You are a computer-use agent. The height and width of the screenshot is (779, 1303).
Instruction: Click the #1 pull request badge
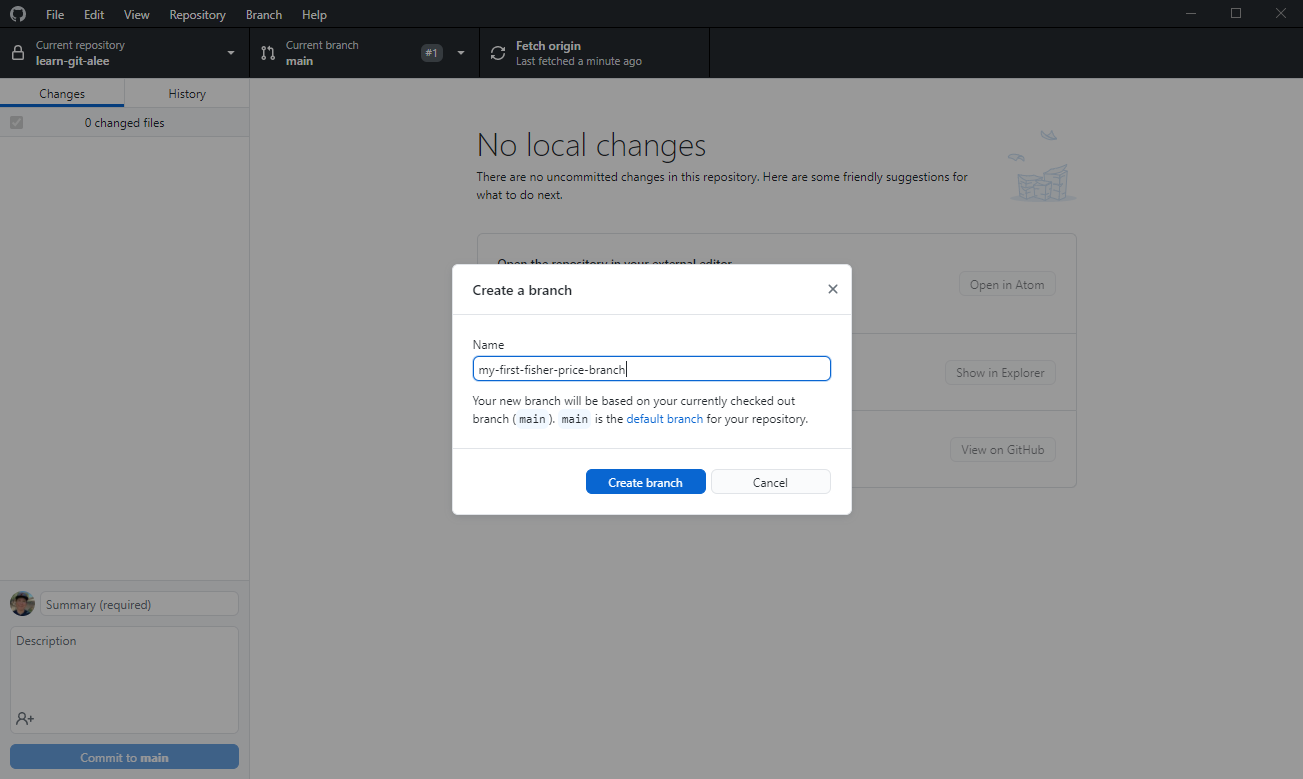[x=432, y=53]
